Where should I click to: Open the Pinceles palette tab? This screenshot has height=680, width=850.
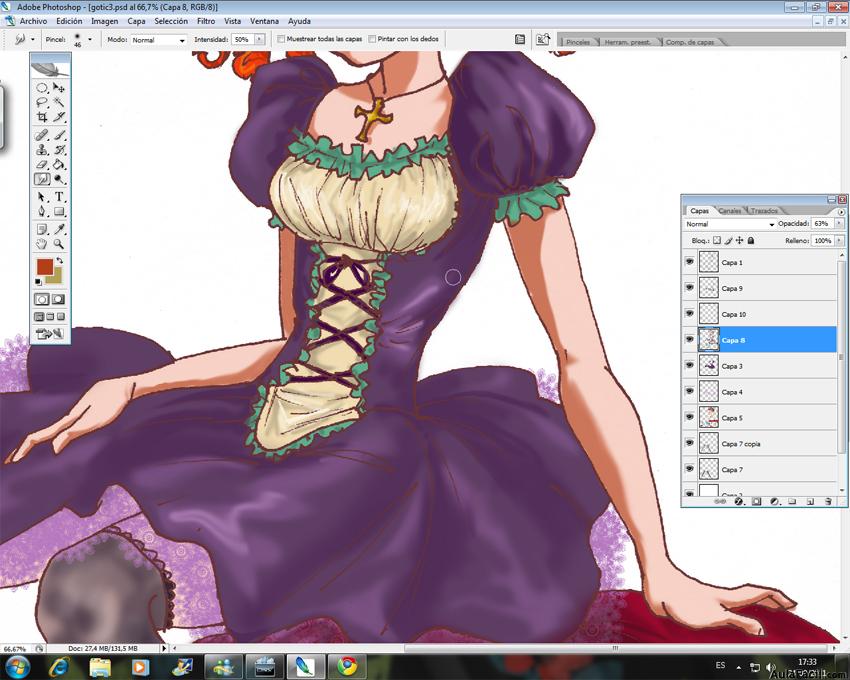tap(578, 42)
